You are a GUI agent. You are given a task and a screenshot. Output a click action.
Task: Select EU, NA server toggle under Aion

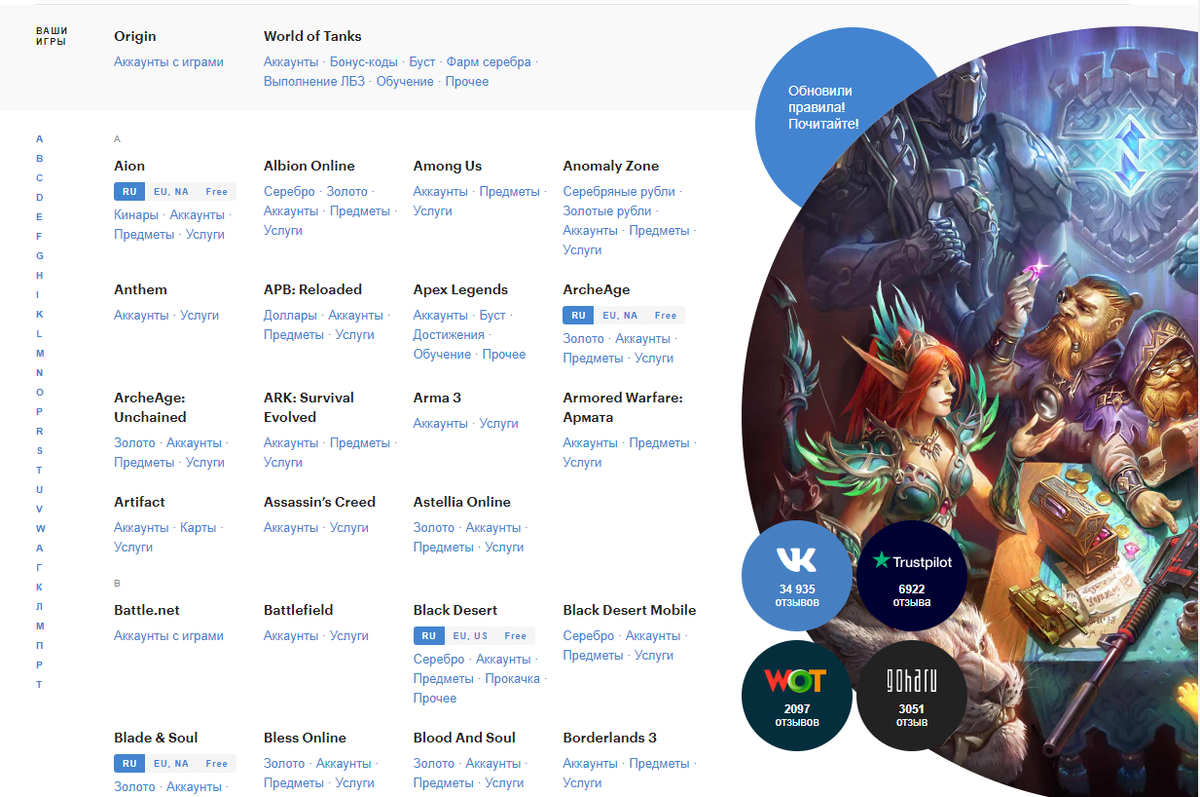point(171,191)
